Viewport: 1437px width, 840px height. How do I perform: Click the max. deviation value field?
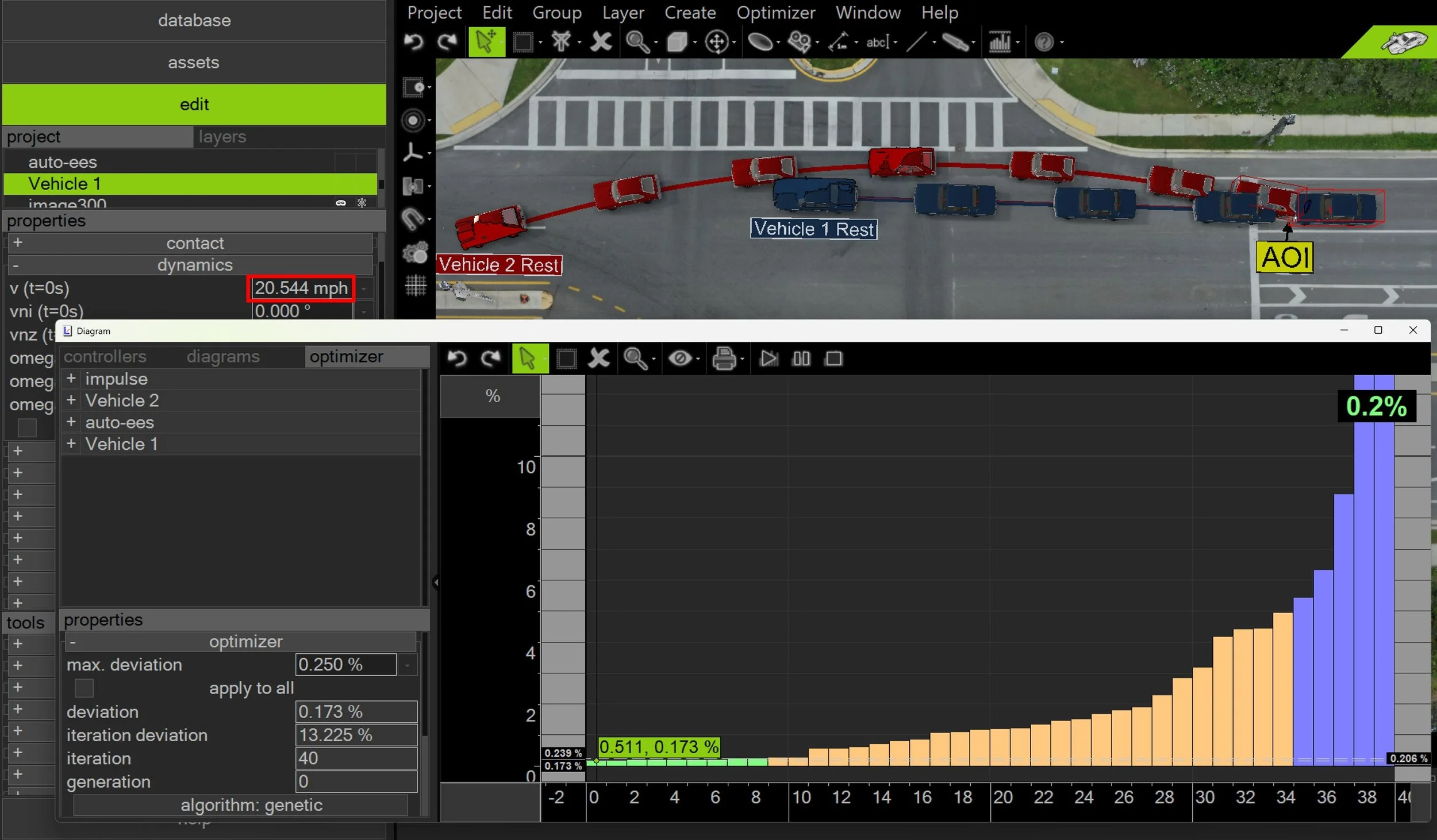point(346,665)
